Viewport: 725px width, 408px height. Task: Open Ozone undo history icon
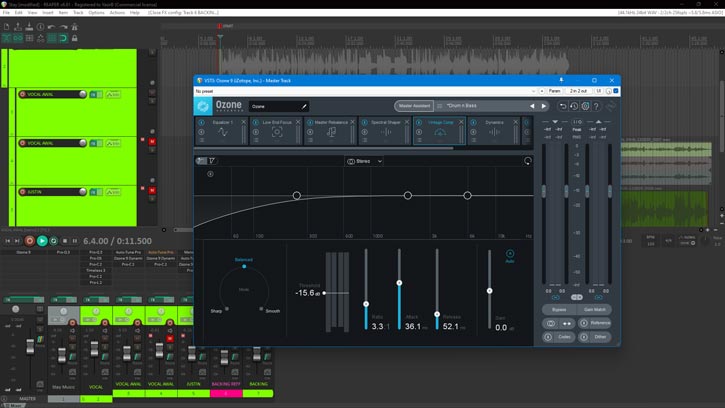tap(574, 106)
